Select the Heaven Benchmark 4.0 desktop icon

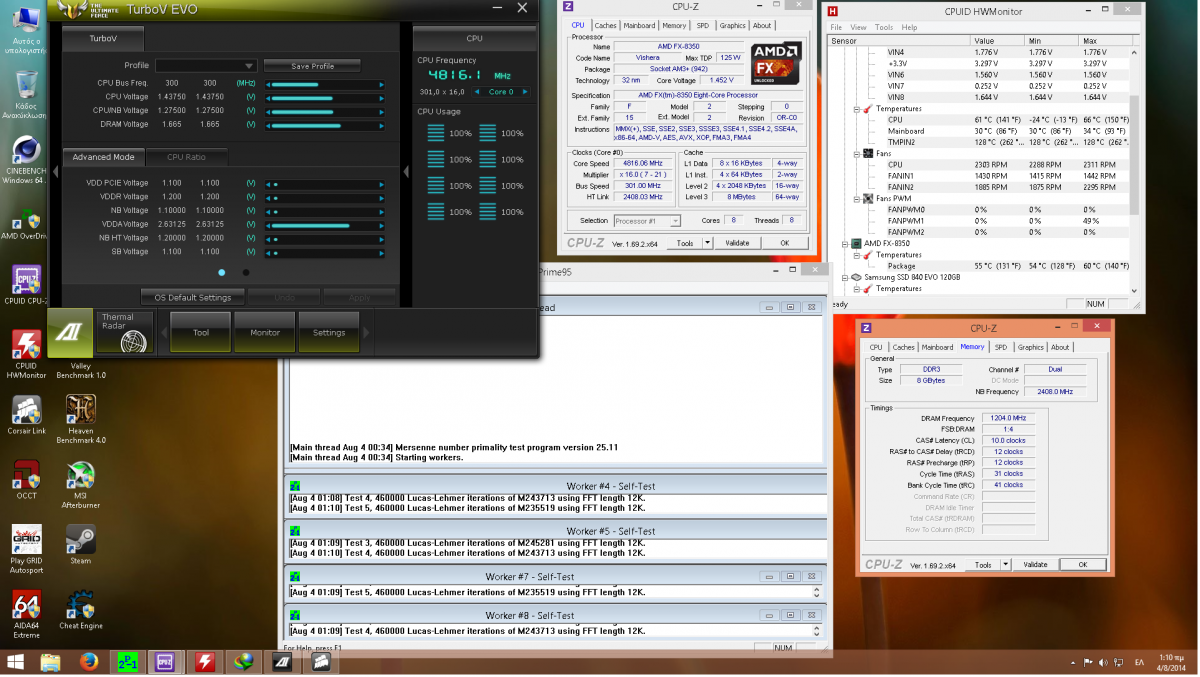(81, 418)
